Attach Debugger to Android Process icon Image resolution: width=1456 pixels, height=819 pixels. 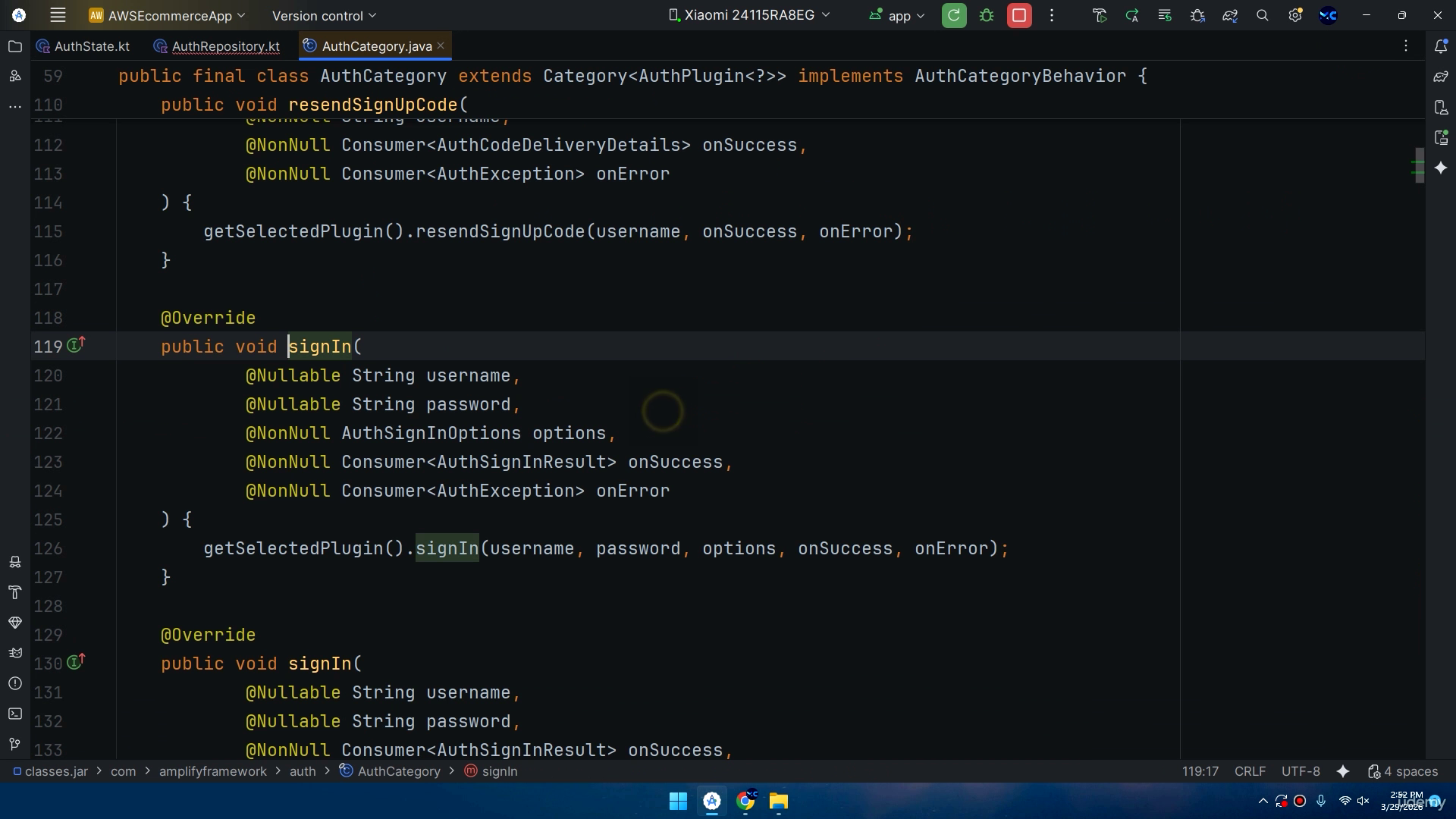pos(1197,15)
